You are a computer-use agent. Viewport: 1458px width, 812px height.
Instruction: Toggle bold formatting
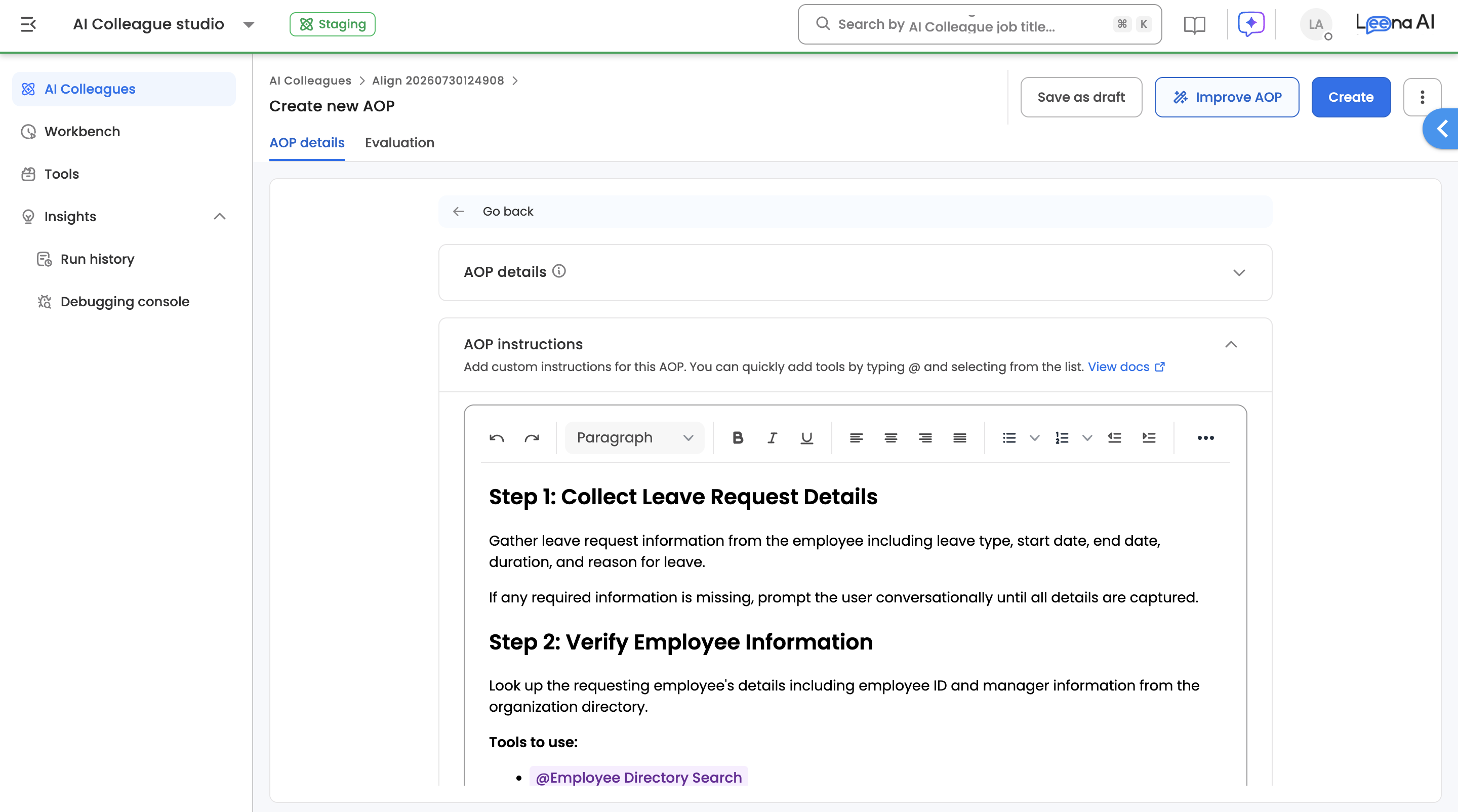coord(738,437)
